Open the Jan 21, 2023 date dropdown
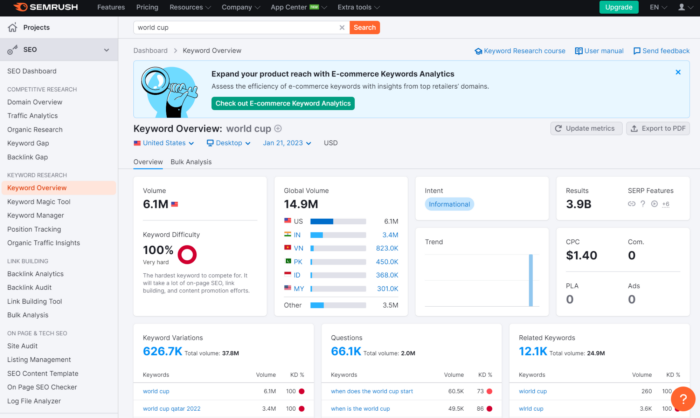The image size is (700, 418). coord(287,143)
